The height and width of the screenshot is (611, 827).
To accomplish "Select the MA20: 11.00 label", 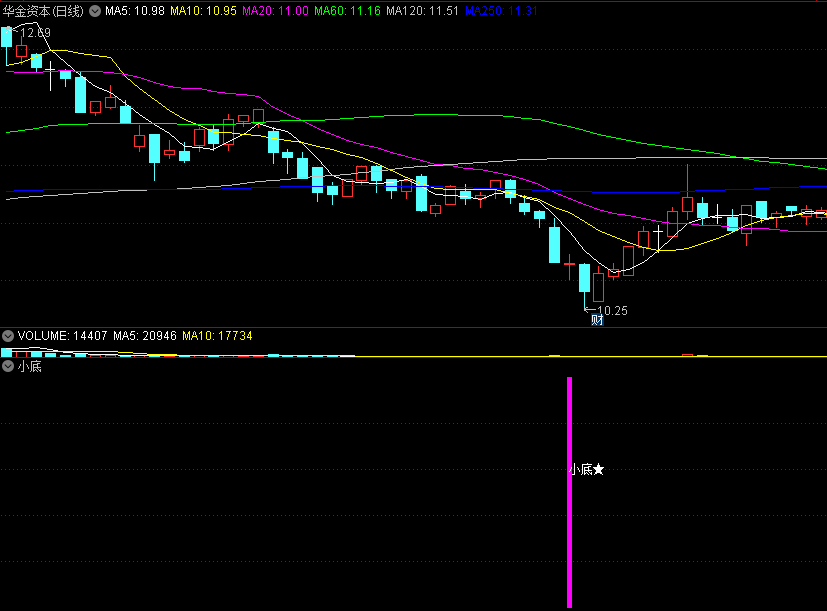I will click(275, 11).
